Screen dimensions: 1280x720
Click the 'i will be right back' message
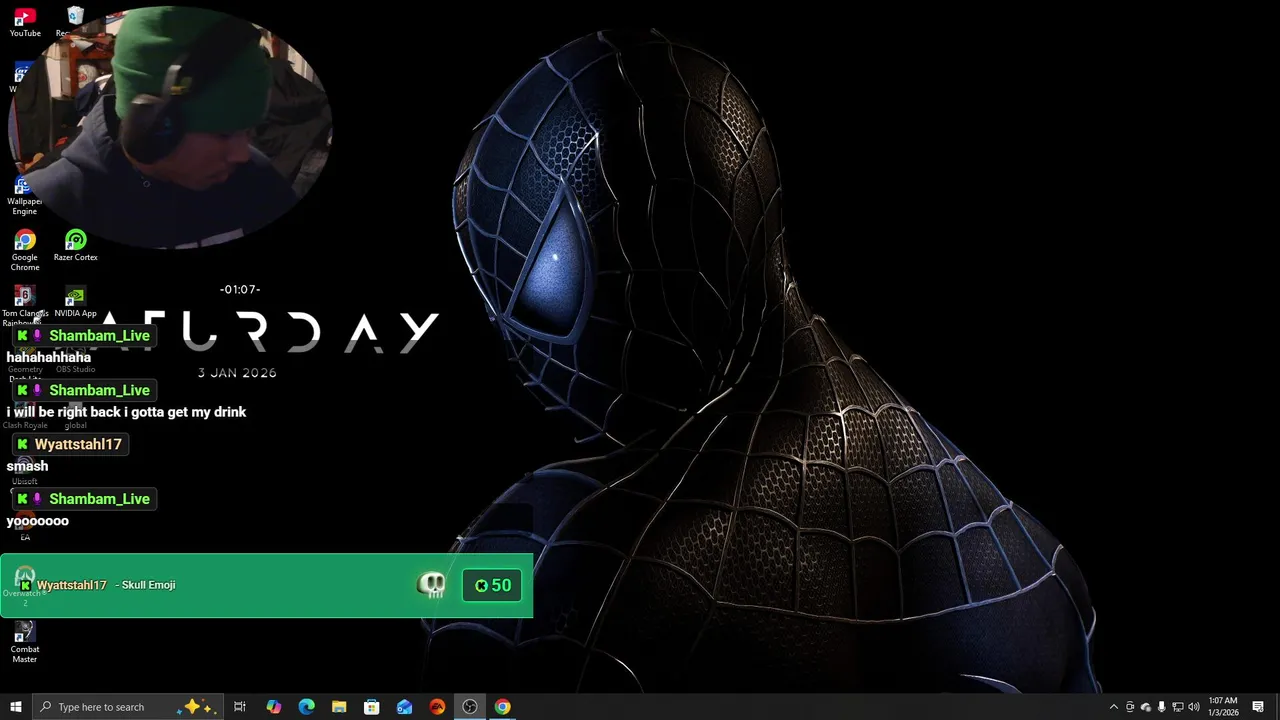[126, 412]
